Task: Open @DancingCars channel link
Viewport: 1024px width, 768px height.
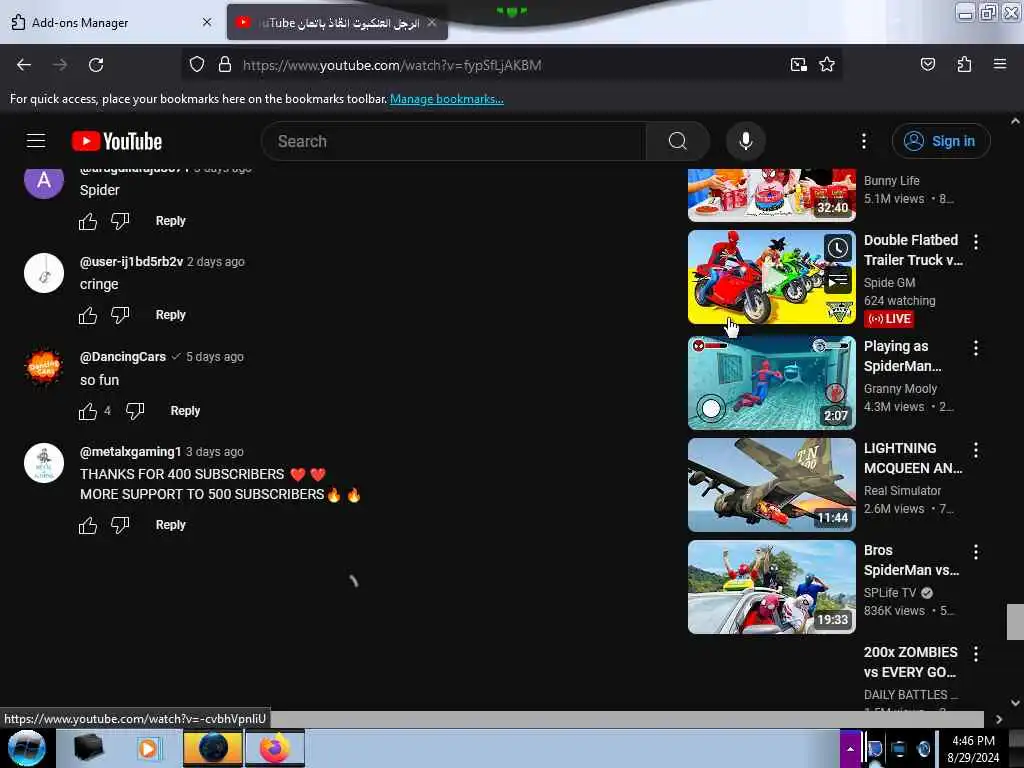Action: click(x=123, y=357)
